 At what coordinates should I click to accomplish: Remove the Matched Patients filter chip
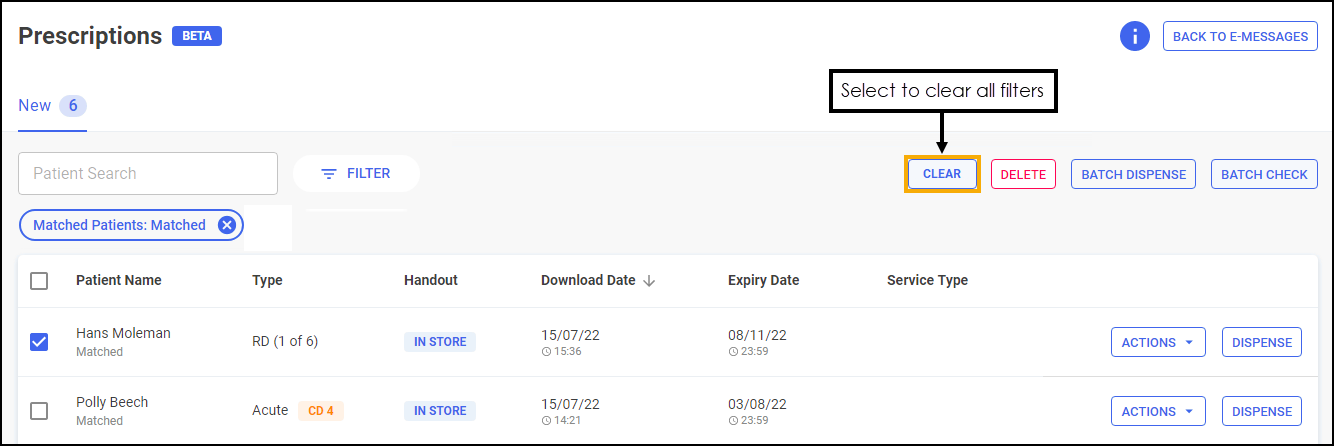coord(227,226)
